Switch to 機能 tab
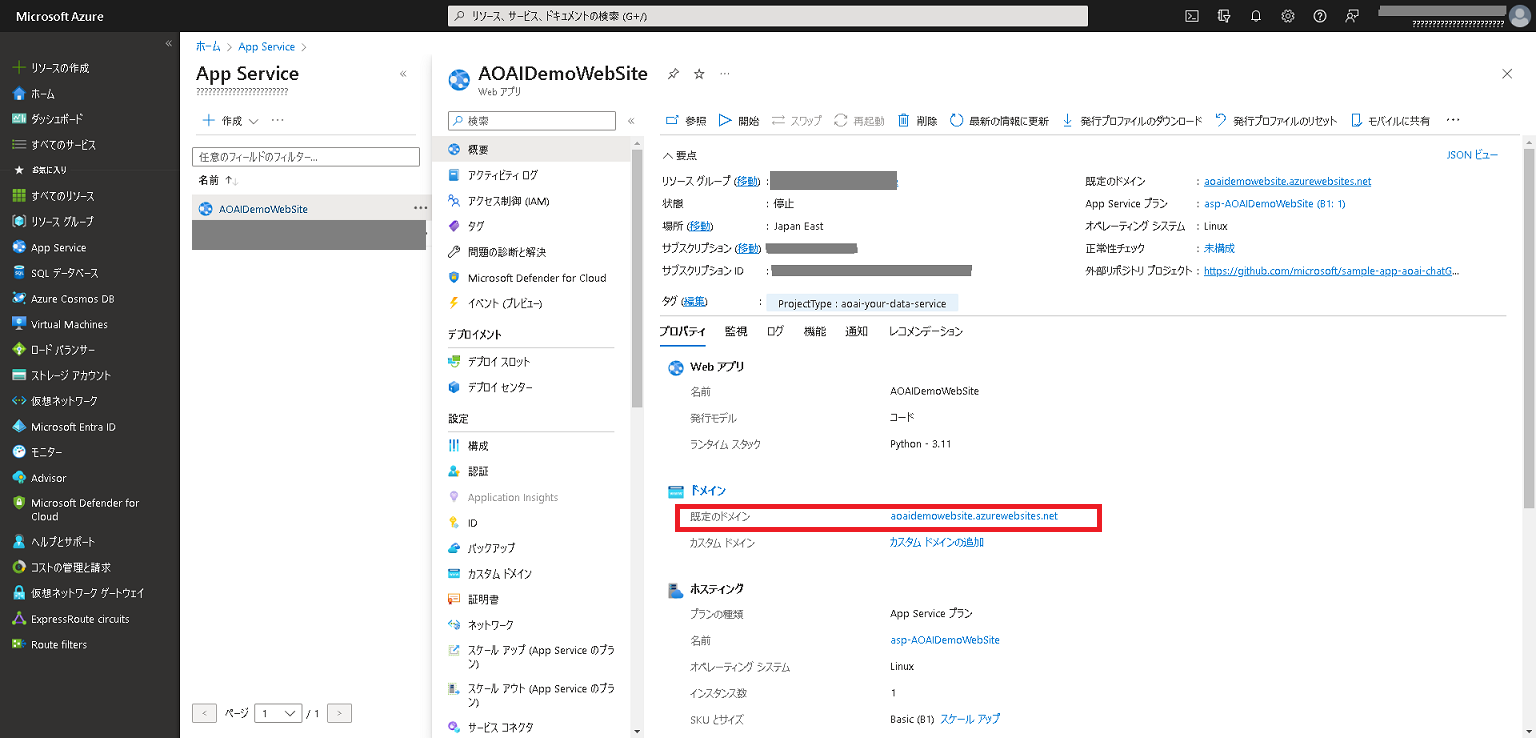 (x=815, y=331)
